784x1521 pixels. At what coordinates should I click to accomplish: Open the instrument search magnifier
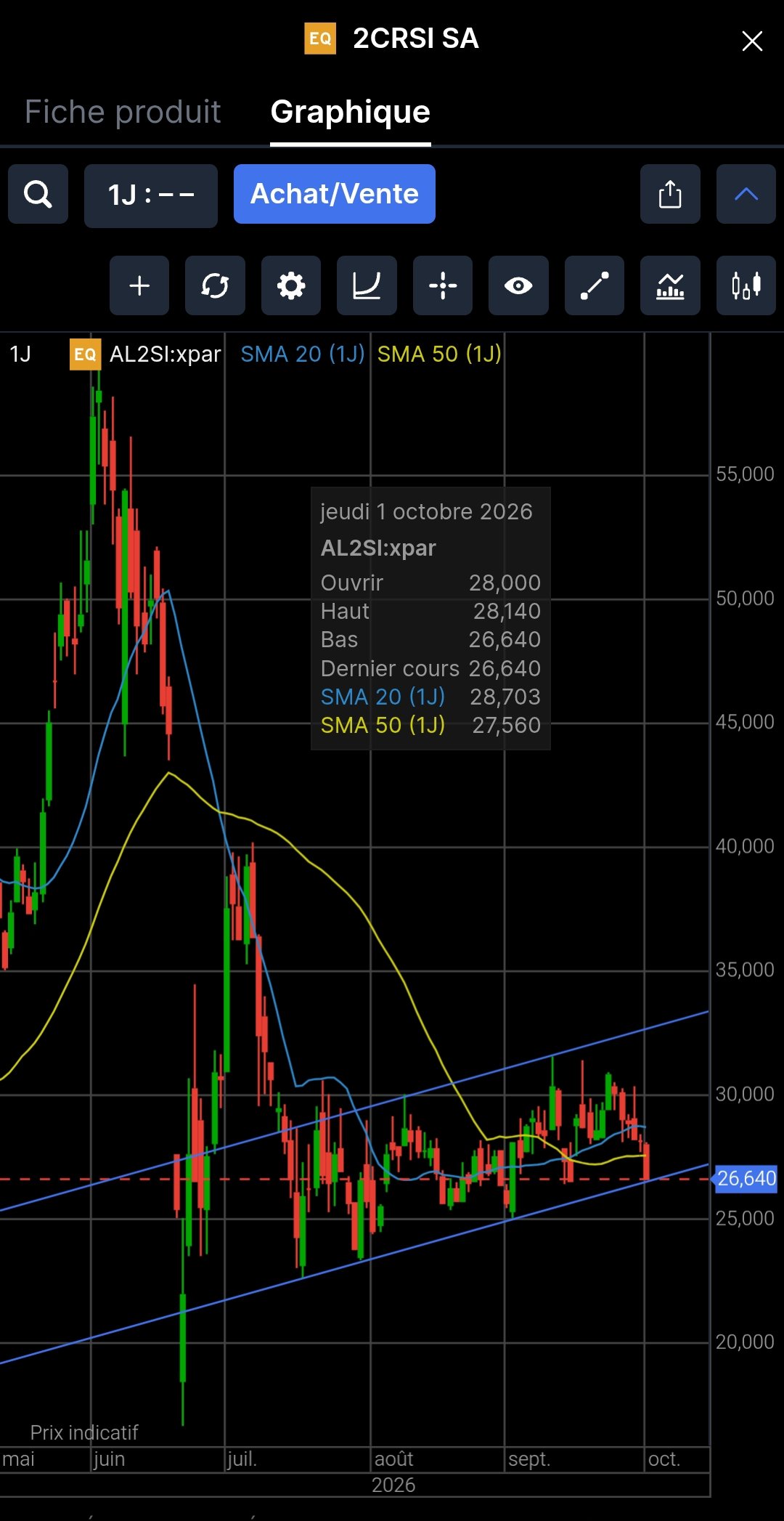[38, 194]
